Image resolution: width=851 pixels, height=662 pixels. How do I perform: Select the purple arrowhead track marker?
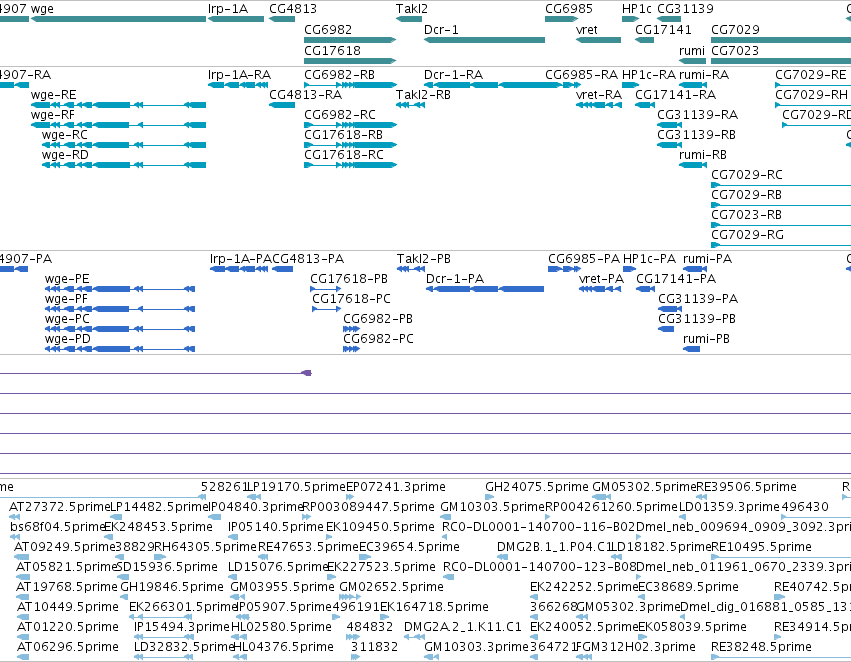(307, 373)
